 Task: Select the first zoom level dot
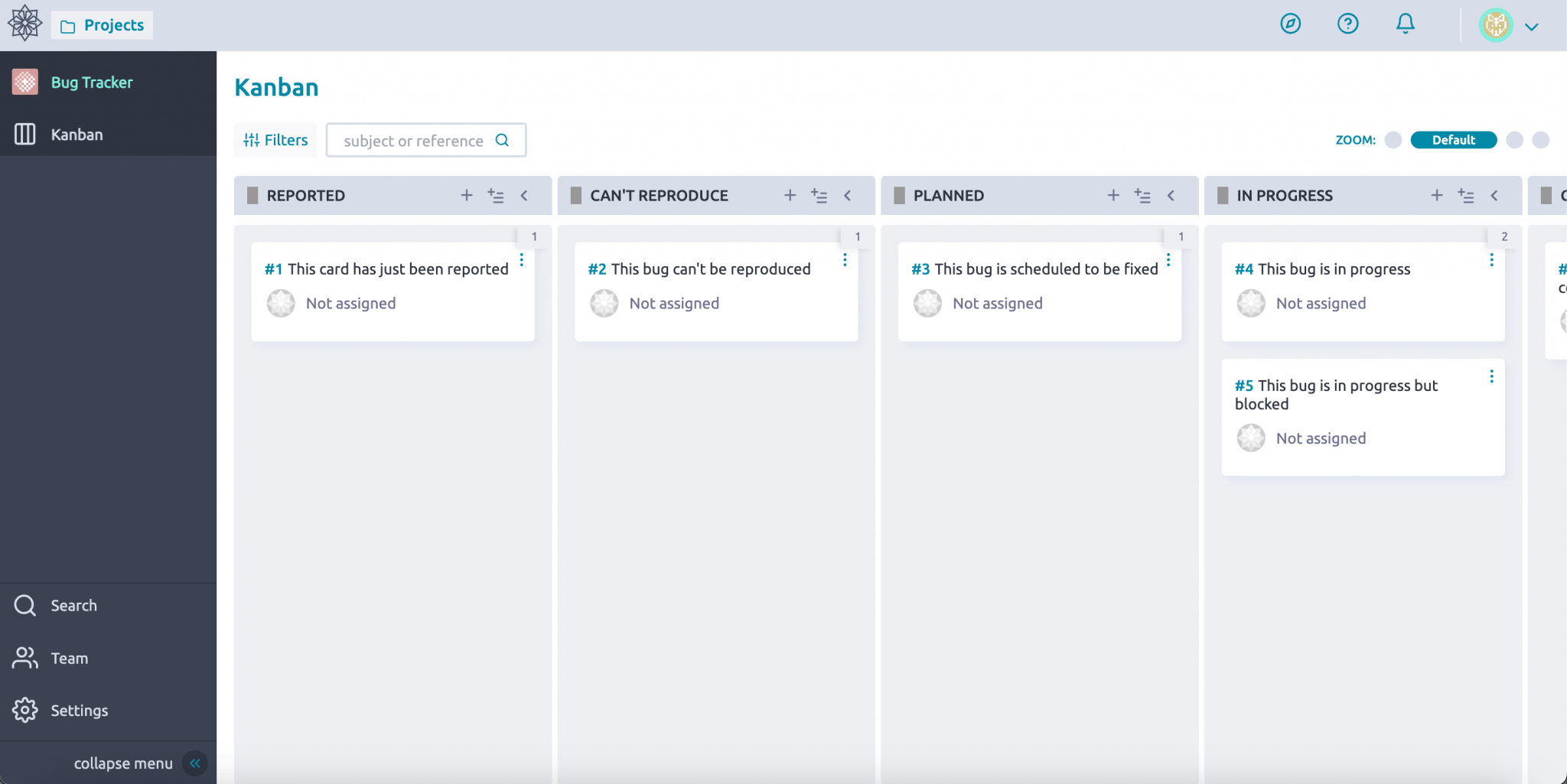[x=1393, y=140]
